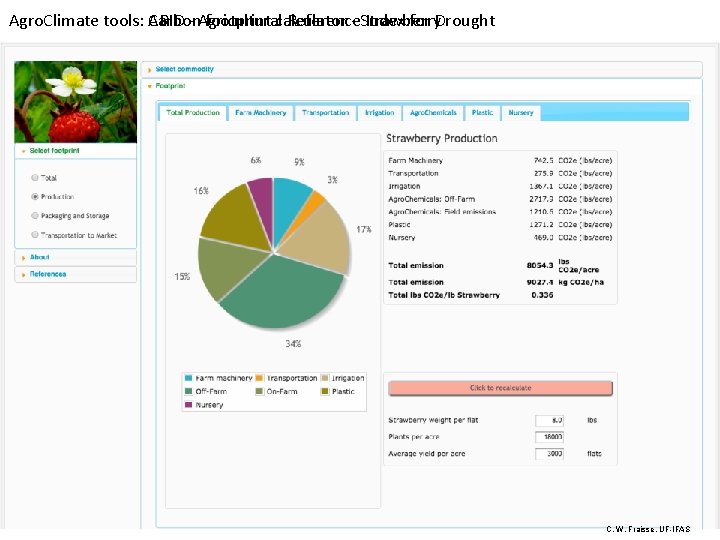Switch to the AgroChemicals tab
The image size is (720, 540).
(433, 112)
